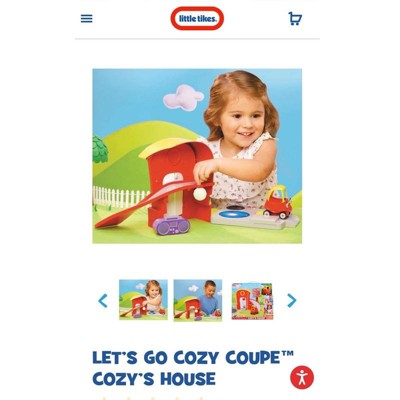The image size is (400, 400).
Task: Open the hamburger navigation menu
Action: tap(87, 19)
